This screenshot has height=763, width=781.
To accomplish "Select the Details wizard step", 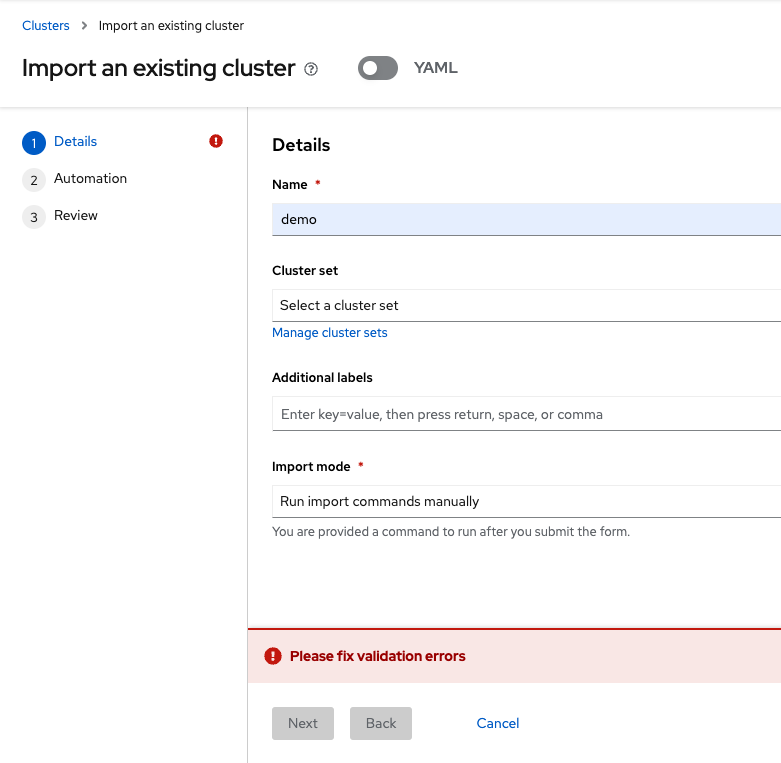I will (75, 141).
